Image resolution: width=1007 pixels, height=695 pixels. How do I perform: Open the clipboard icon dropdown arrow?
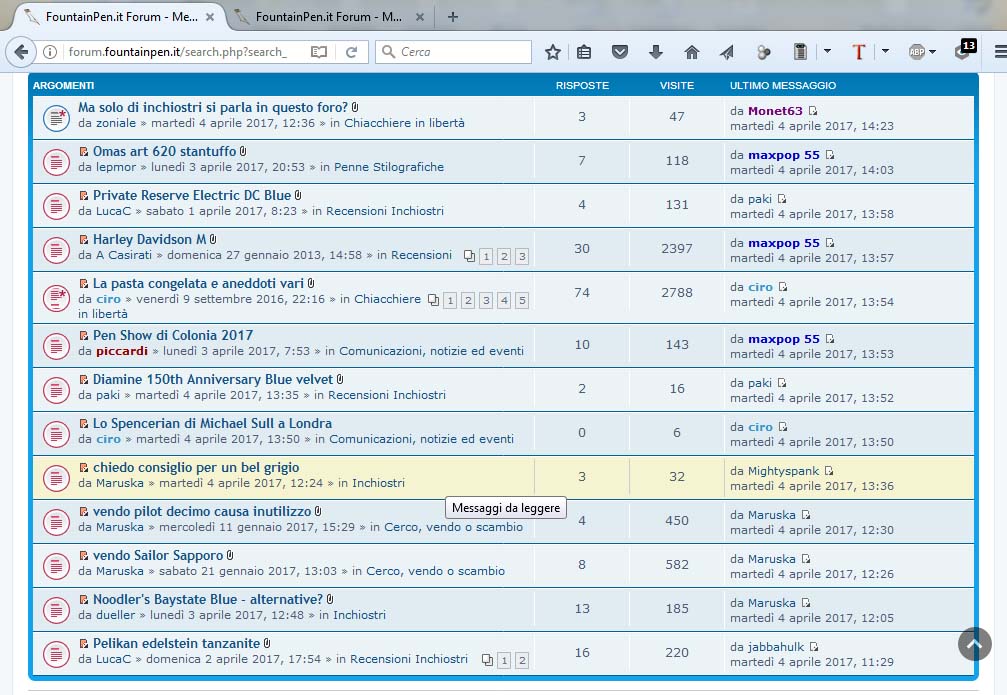[827, 52]
